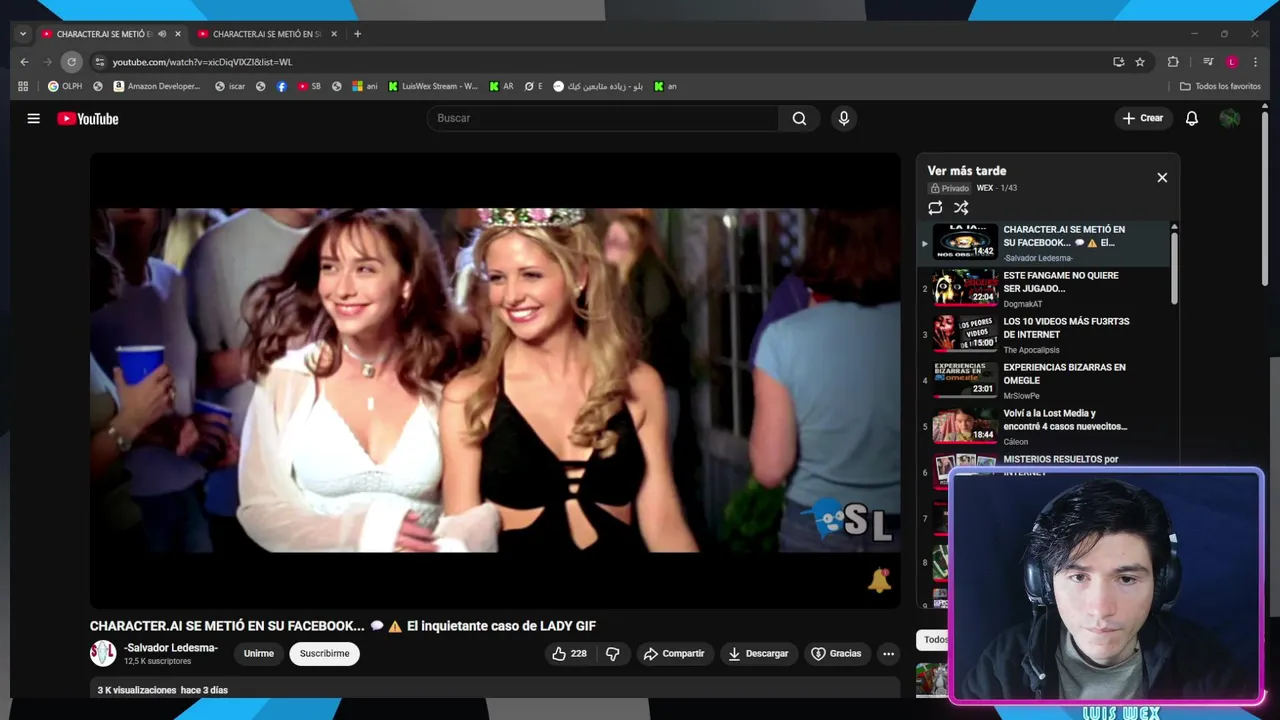The width and height of the screenshot is (1280, 720).
Task: Open media controls icon in Chrome toolbar
Action: click(x=1208, y=62)
